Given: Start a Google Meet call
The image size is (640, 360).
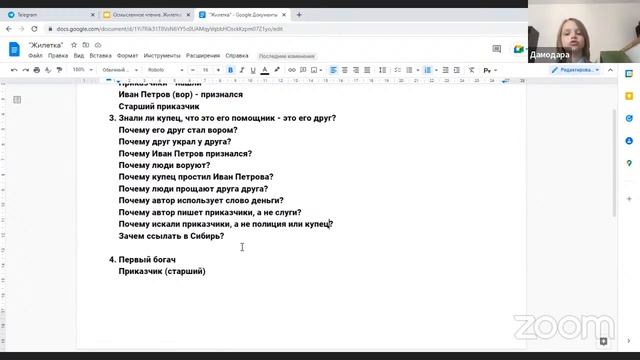Looking at the screenshot, I should 519,49.
